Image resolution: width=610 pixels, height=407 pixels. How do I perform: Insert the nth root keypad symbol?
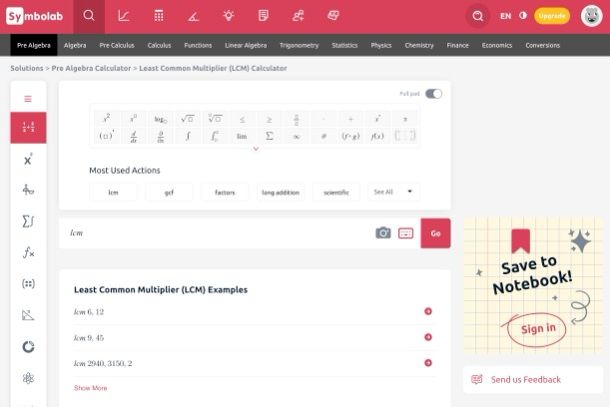pos(215,119)
